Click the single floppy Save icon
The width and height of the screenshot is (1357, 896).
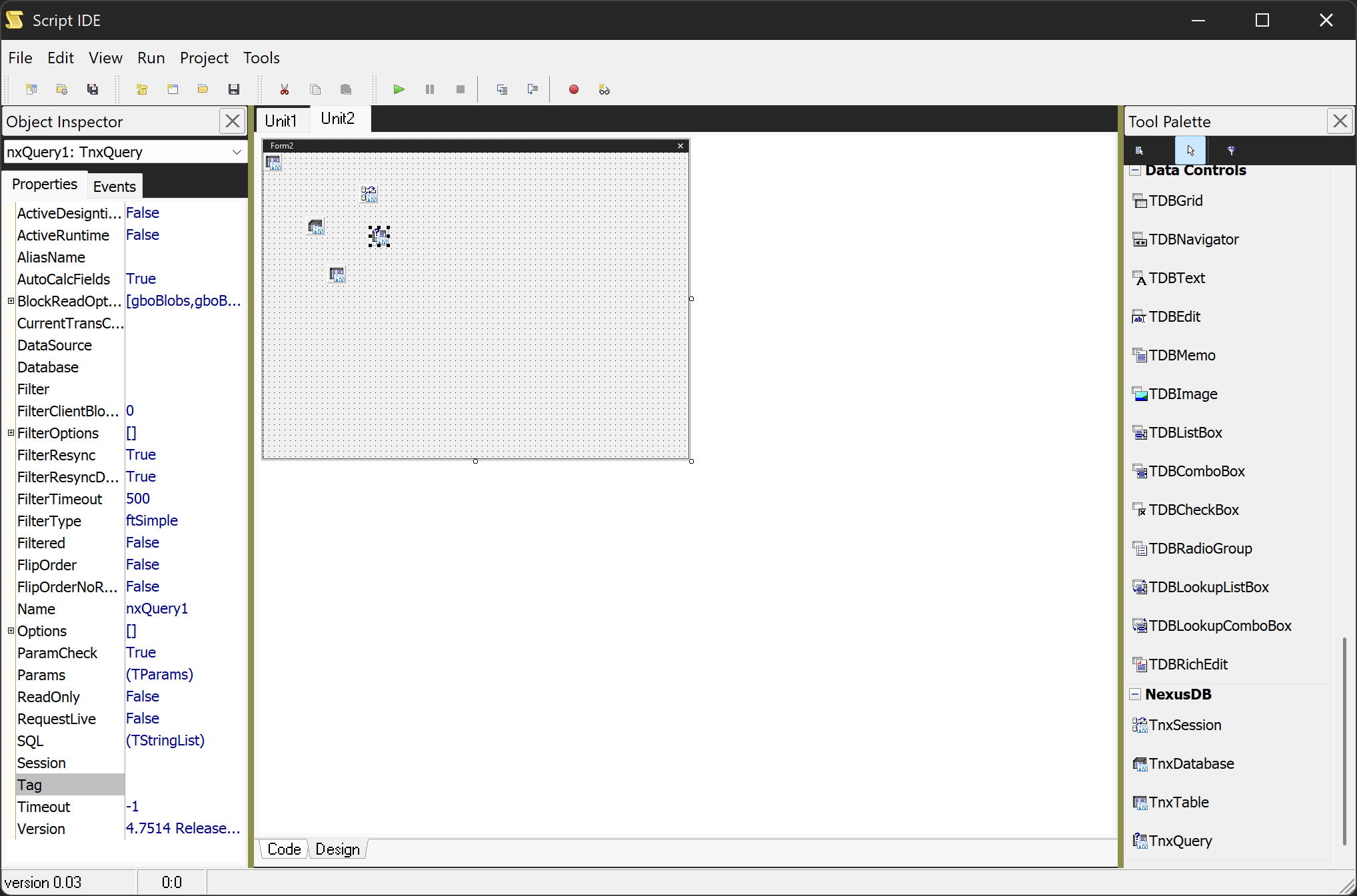point(234,89)
